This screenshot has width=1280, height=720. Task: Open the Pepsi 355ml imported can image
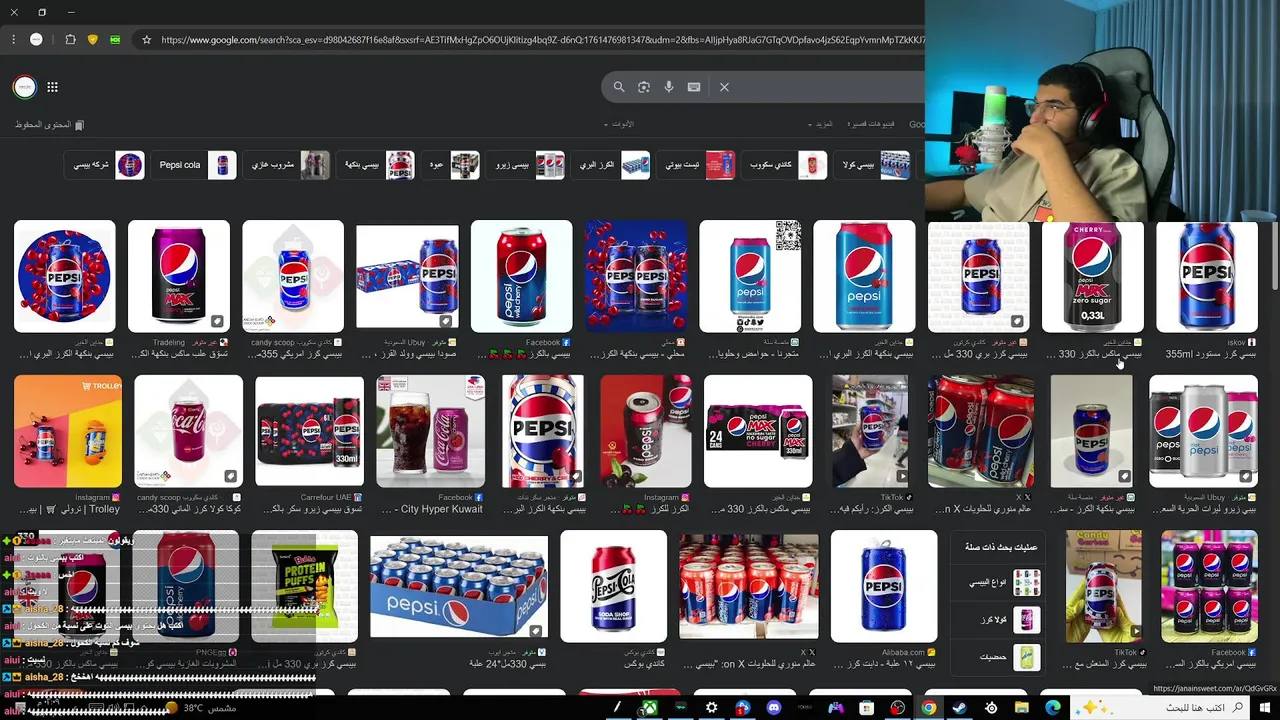(1207, 277)
